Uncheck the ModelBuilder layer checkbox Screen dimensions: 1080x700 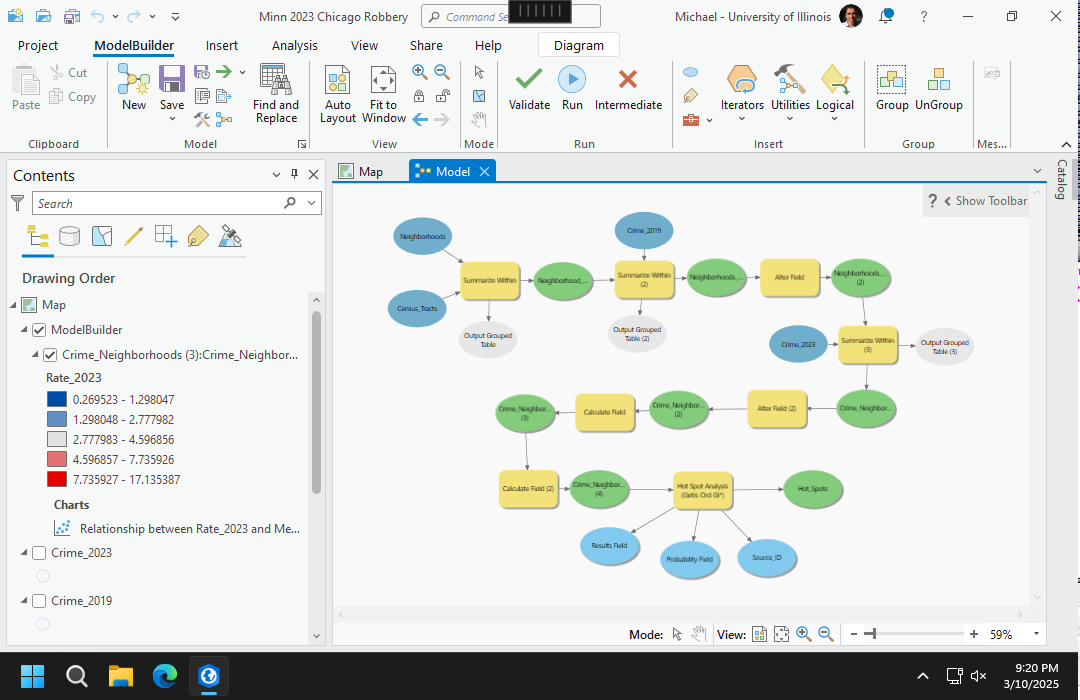[39, 329]
